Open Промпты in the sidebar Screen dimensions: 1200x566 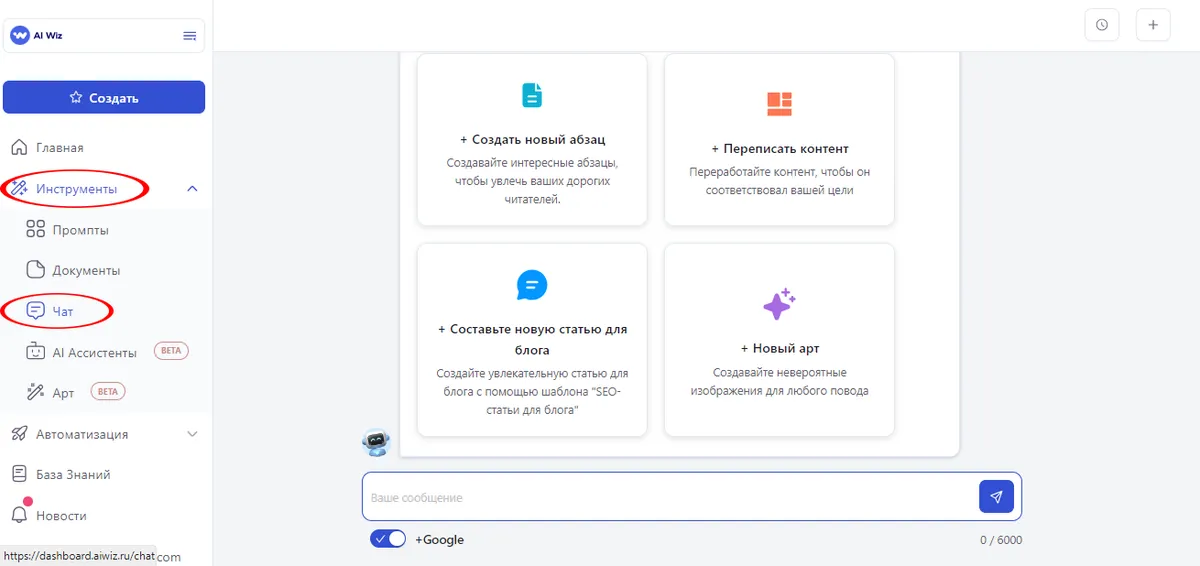pos(80,230)
